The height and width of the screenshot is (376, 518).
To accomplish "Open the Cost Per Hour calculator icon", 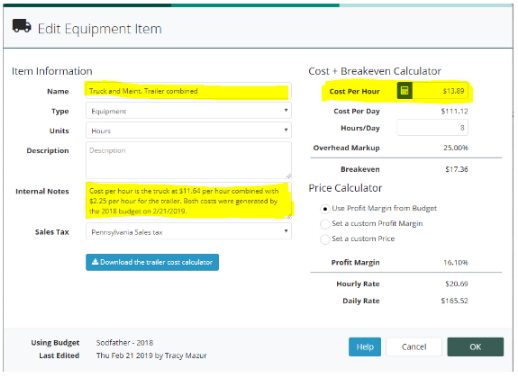I will click(404, 91).
